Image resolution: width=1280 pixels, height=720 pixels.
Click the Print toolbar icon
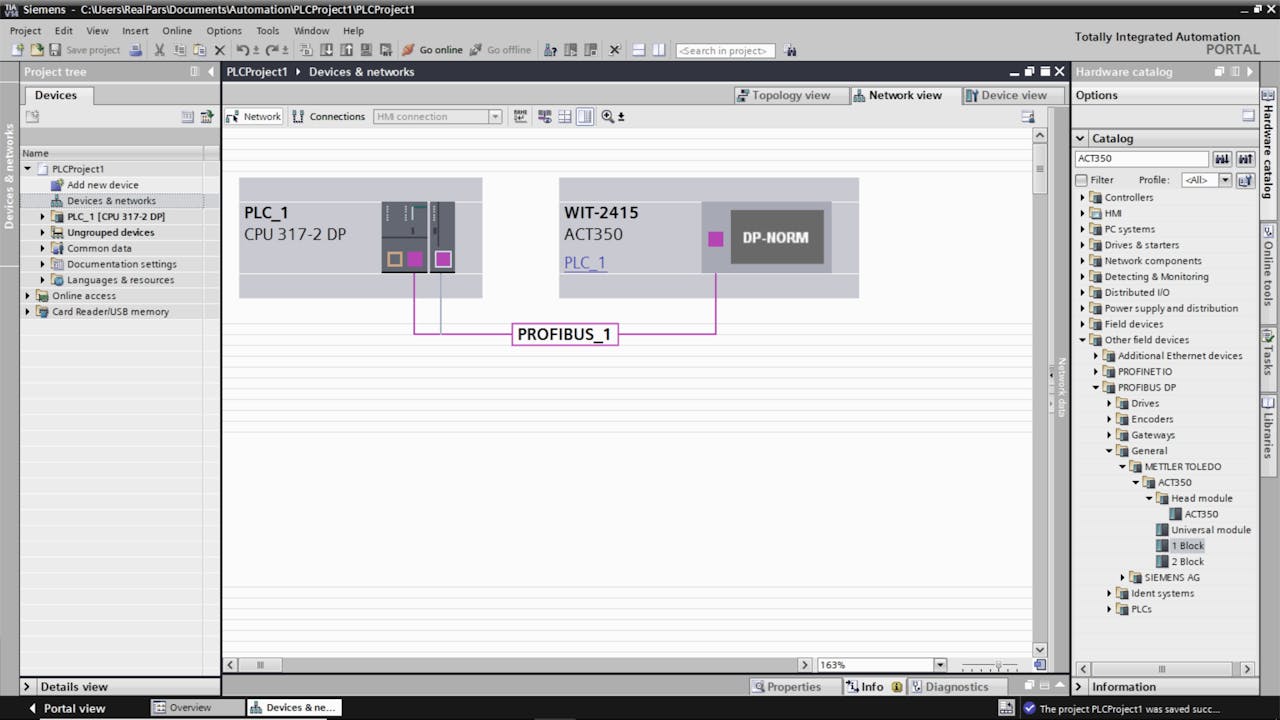(135, 50)
